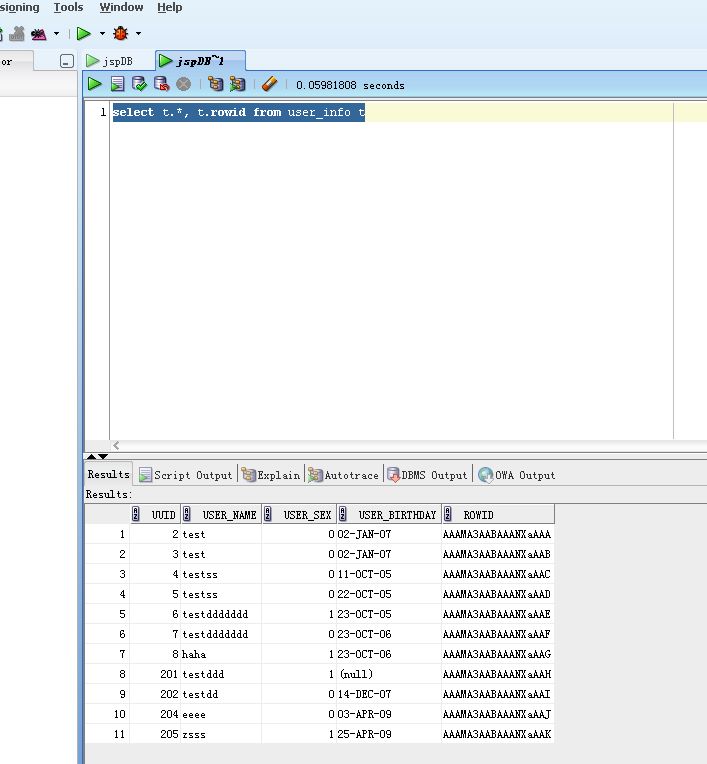Viewport: 707px width, 764px height.
Task: Open dropdown arrow next to pink bug icon
Action: [57, 34]
